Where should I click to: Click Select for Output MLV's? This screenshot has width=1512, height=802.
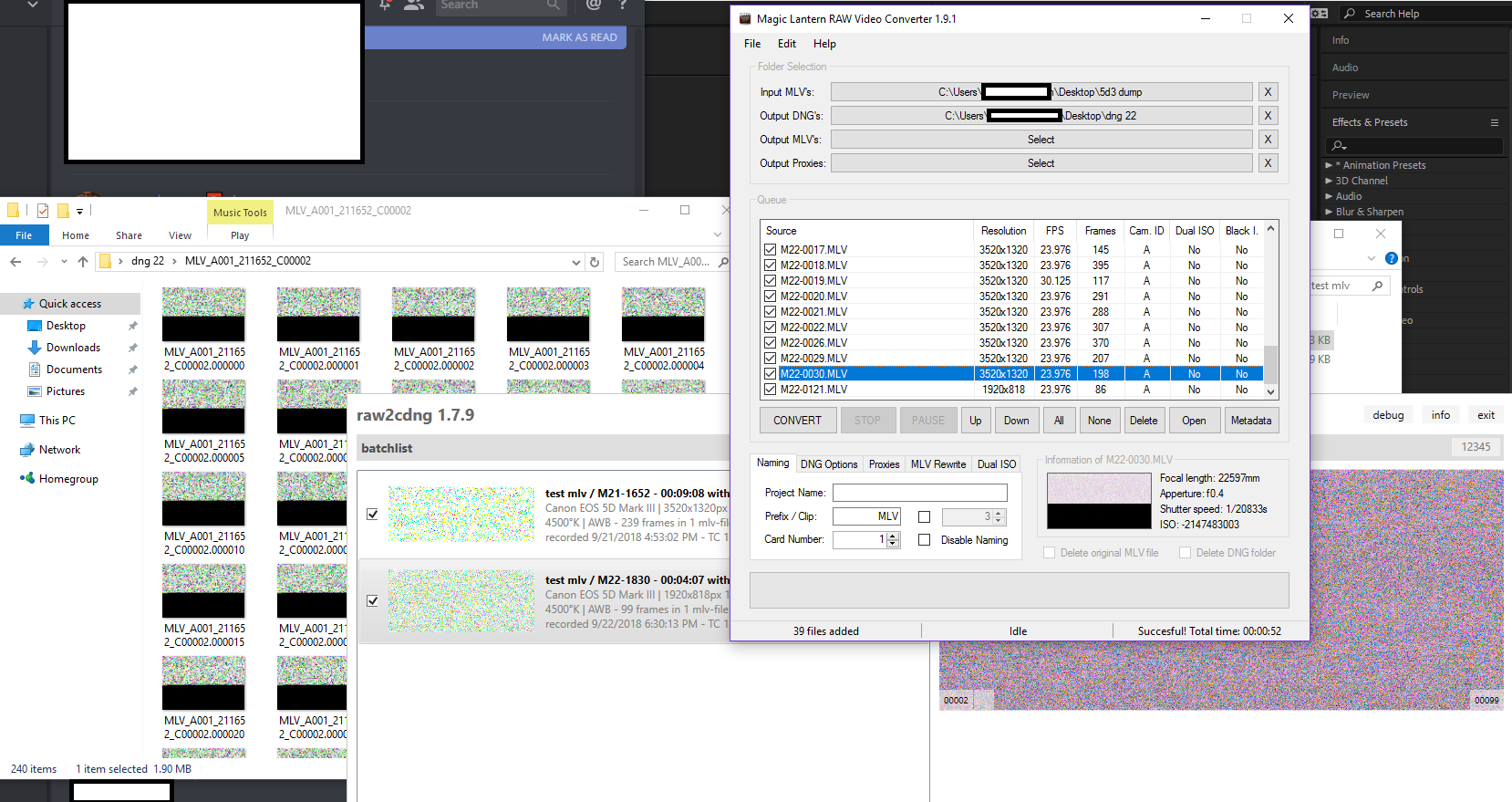tap(1041, 140)
